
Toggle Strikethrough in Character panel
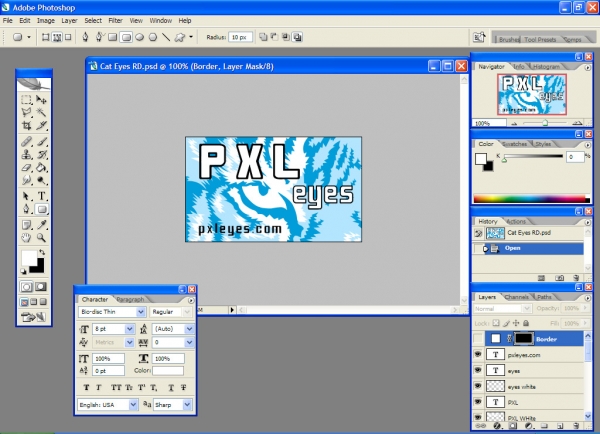184,388
